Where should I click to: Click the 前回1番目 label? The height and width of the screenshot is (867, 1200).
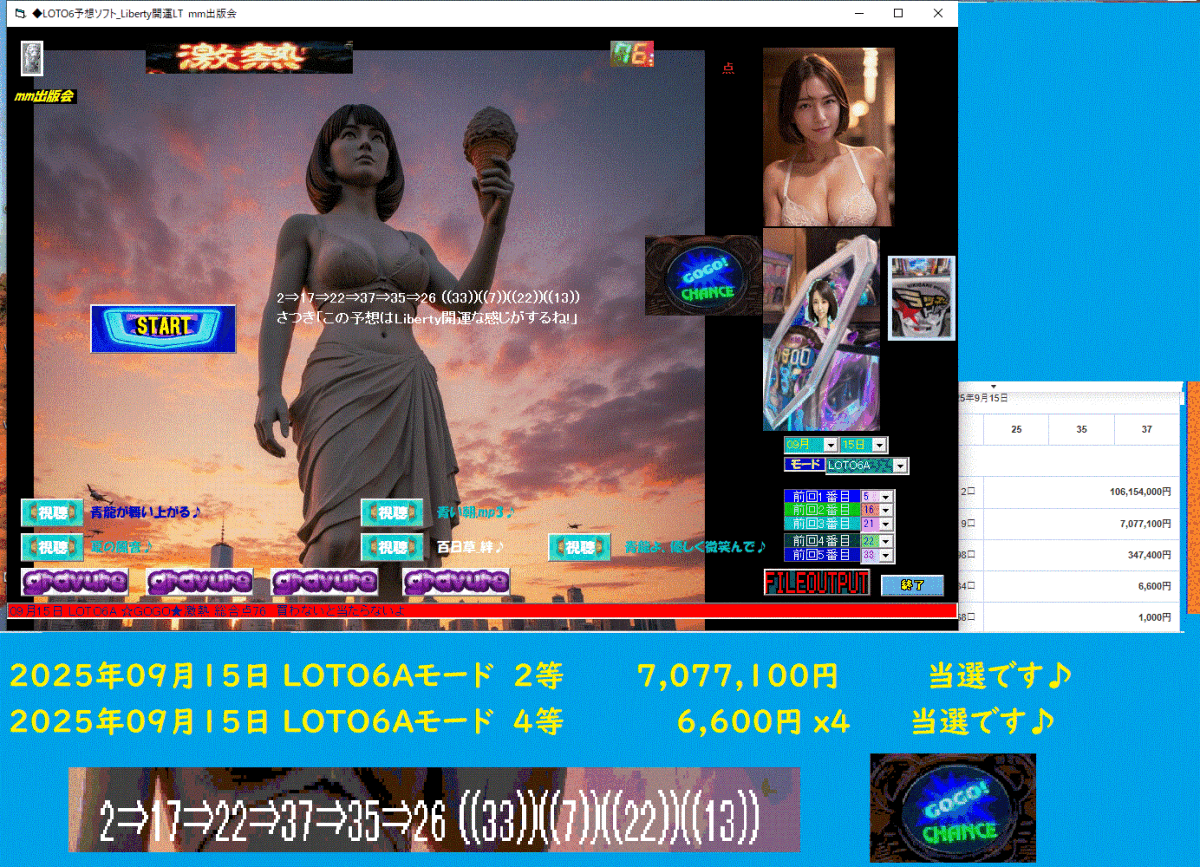click(x=821, y=497)
